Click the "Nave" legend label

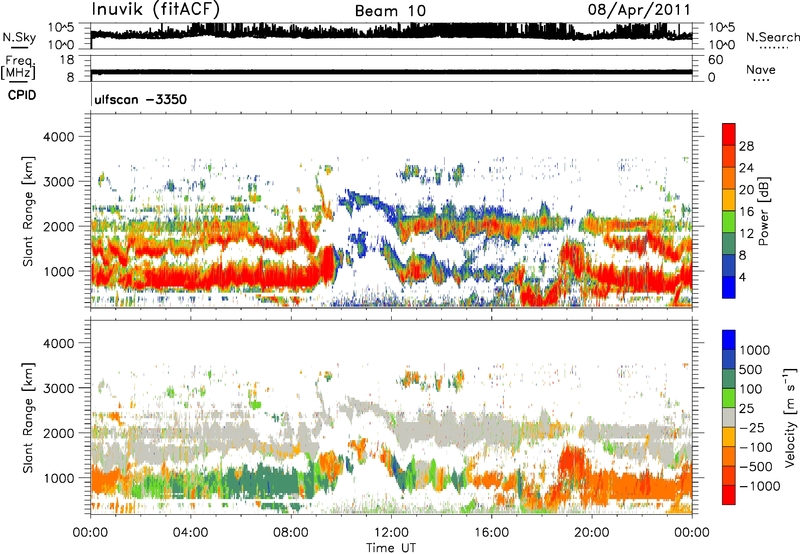point(761,69)
